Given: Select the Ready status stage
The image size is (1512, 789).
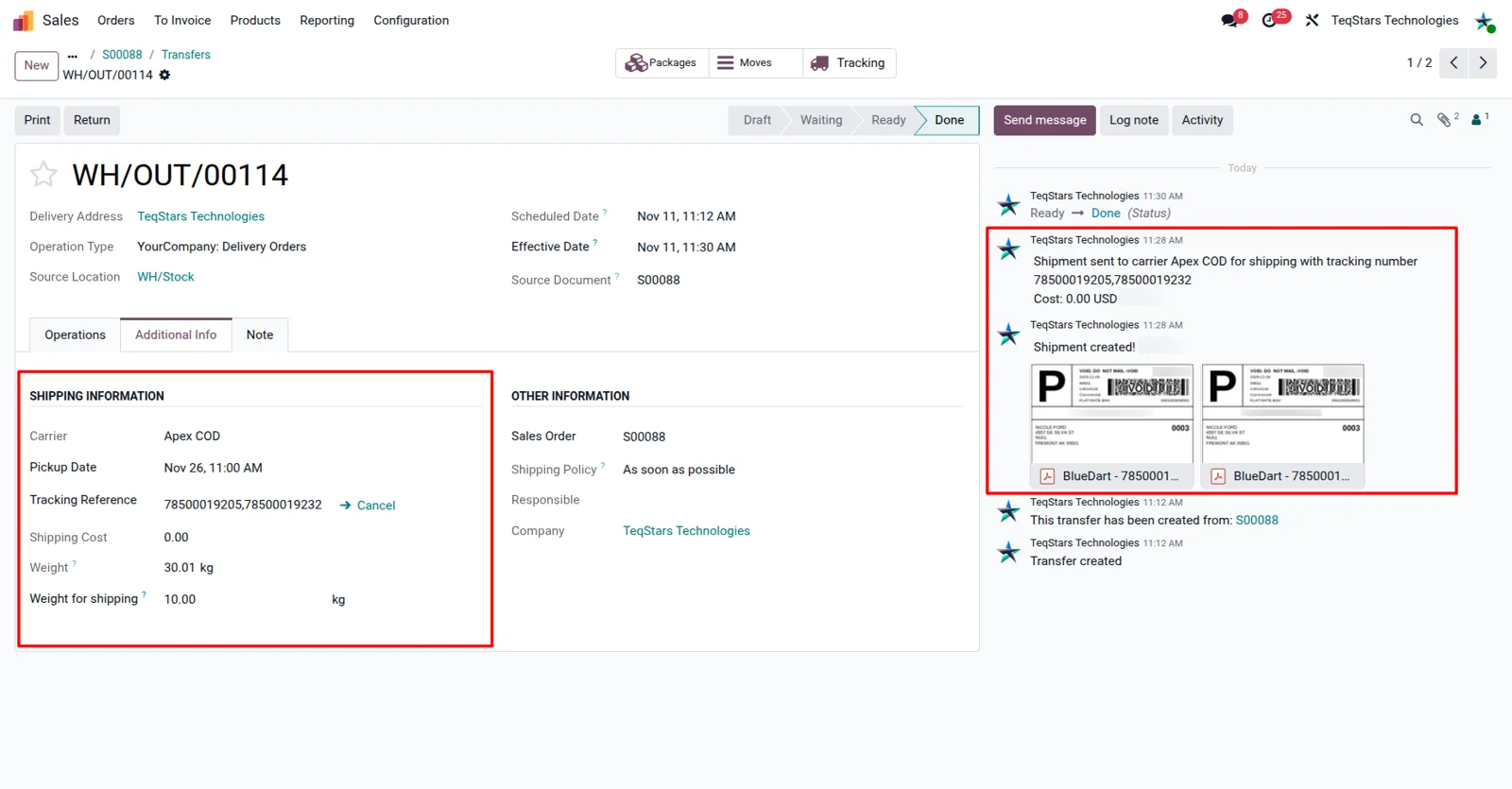Looking at the screenshot, I should pyautogui.click(x=888, y=120).
